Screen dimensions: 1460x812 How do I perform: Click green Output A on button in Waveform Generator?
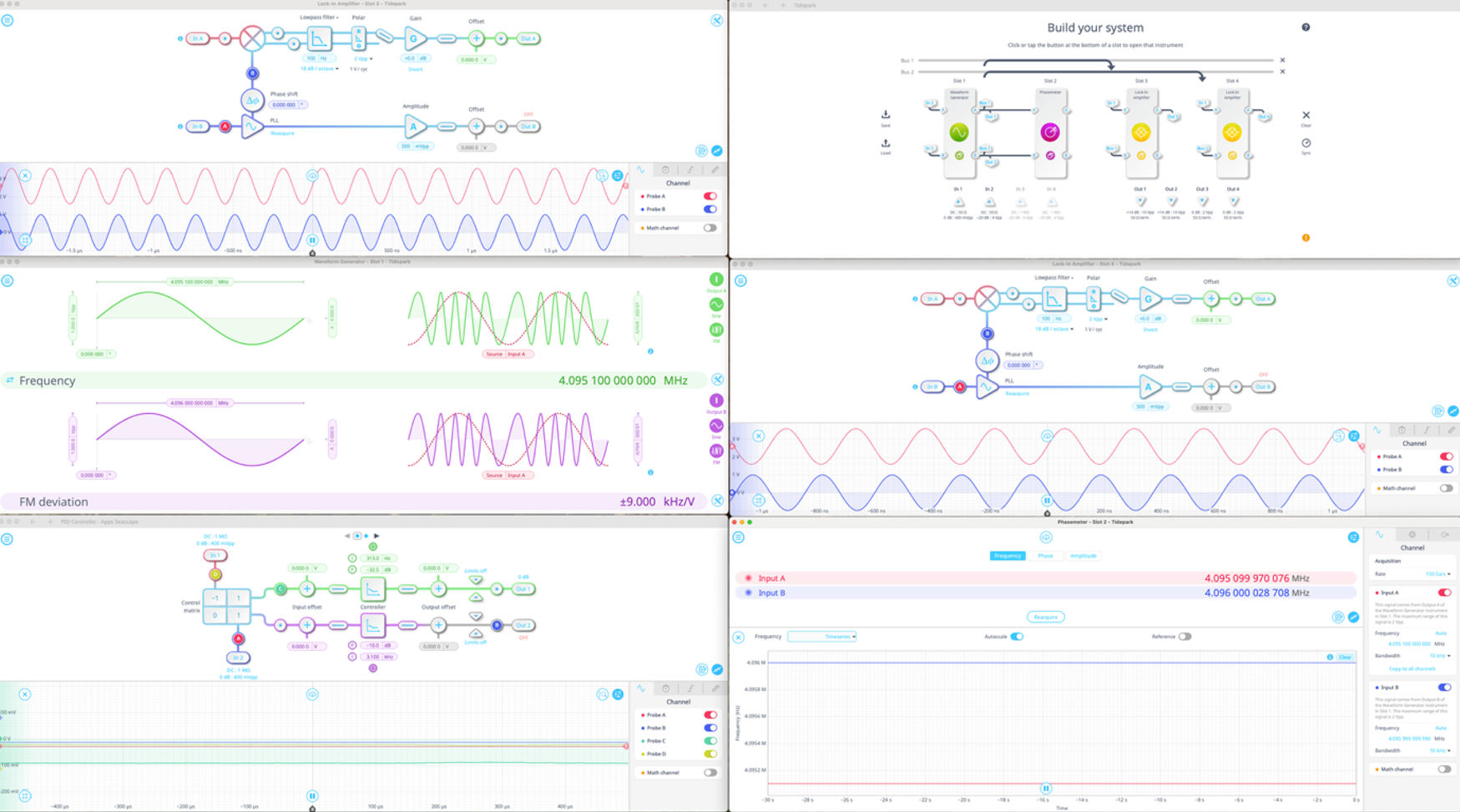[x=716, y=280]
